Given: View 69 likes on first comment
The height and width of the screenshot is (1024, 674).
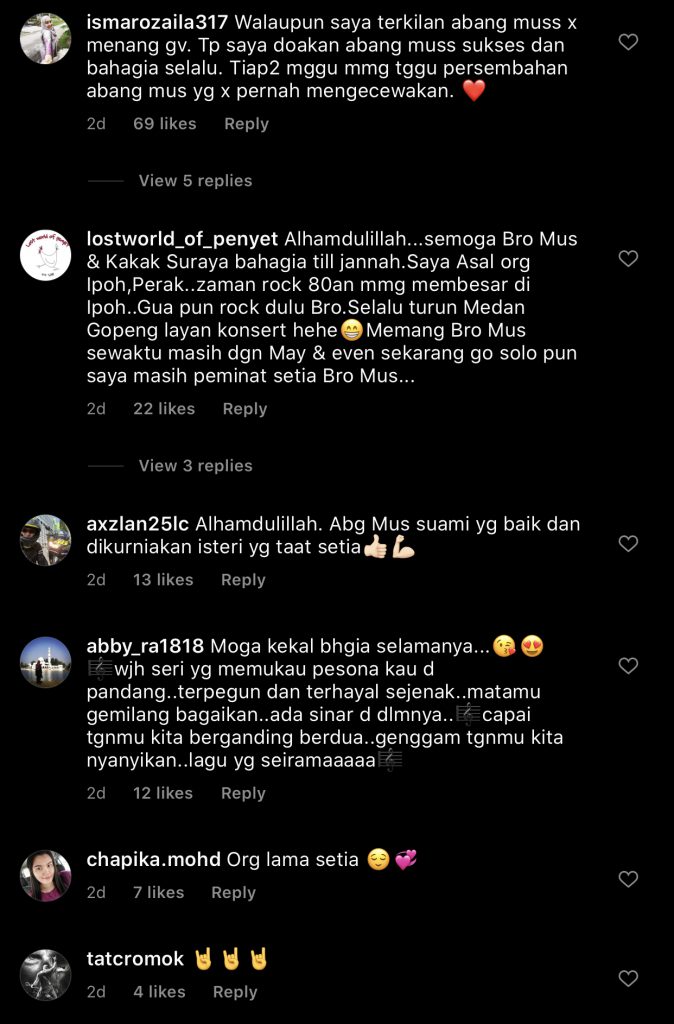Looking at the screenshot, I should (x=165, y=124).
